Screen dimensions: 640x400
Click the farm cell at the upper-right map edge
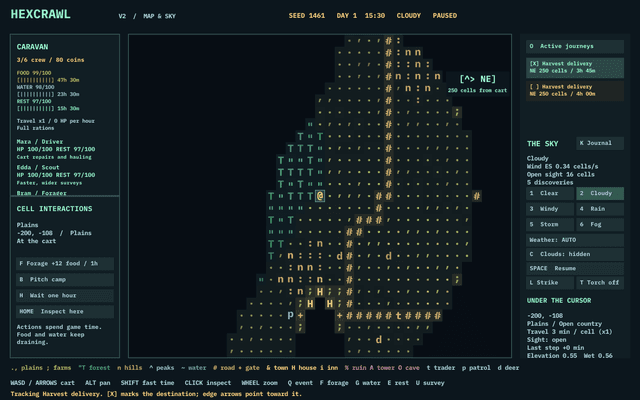457,112
